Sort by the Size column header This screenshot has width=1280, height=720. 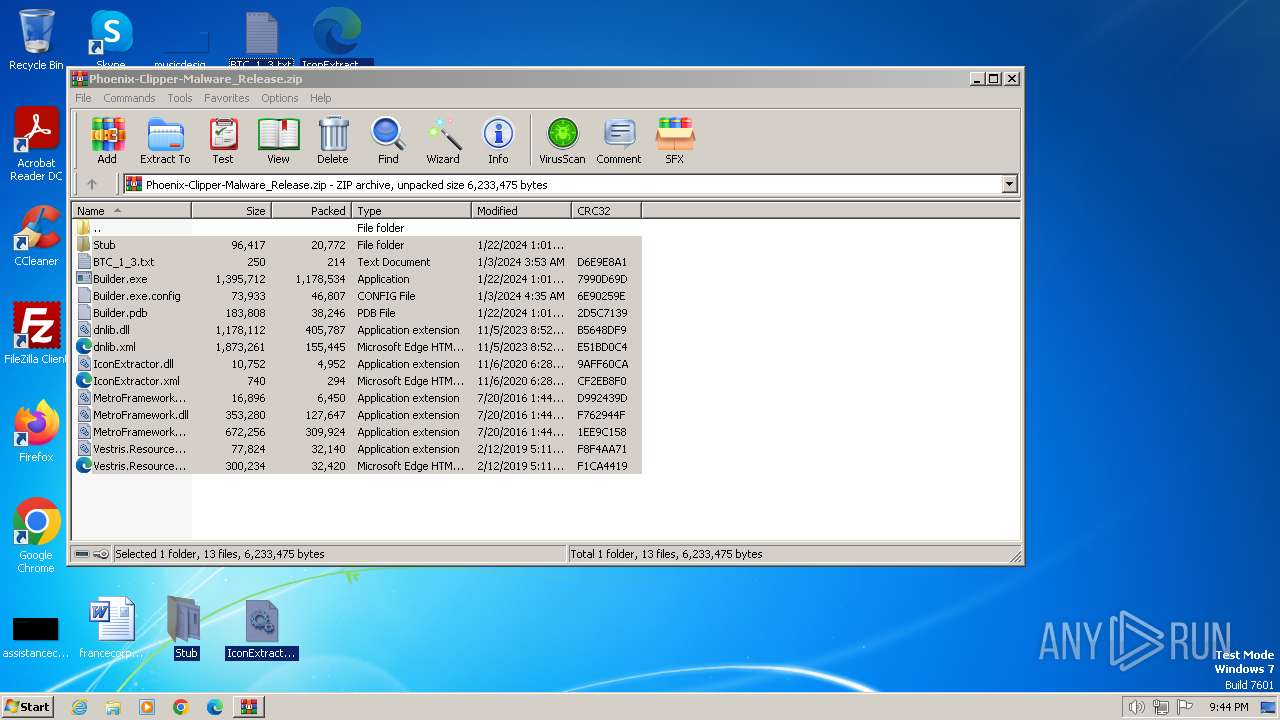pos(231,211)
